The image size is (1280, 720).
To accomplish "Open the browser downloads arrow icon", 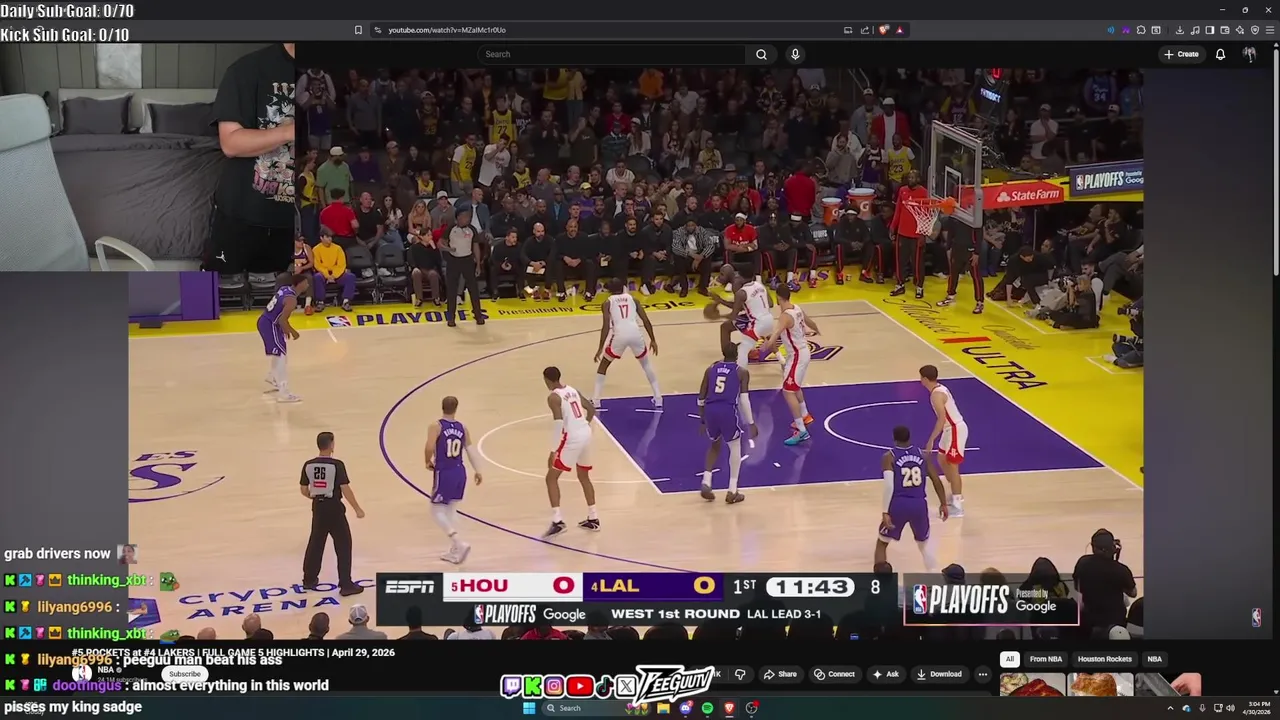I will [1180, 30].
